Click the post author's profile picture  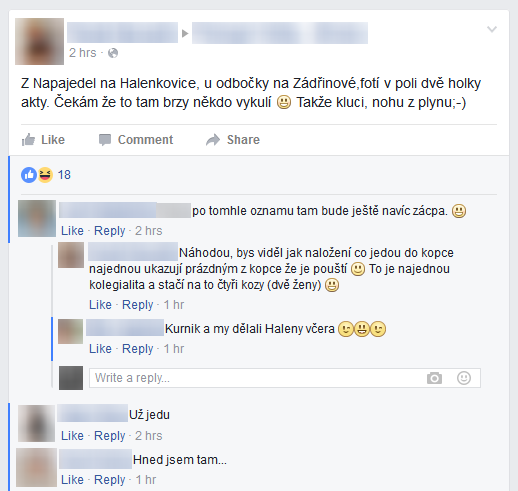40,41
